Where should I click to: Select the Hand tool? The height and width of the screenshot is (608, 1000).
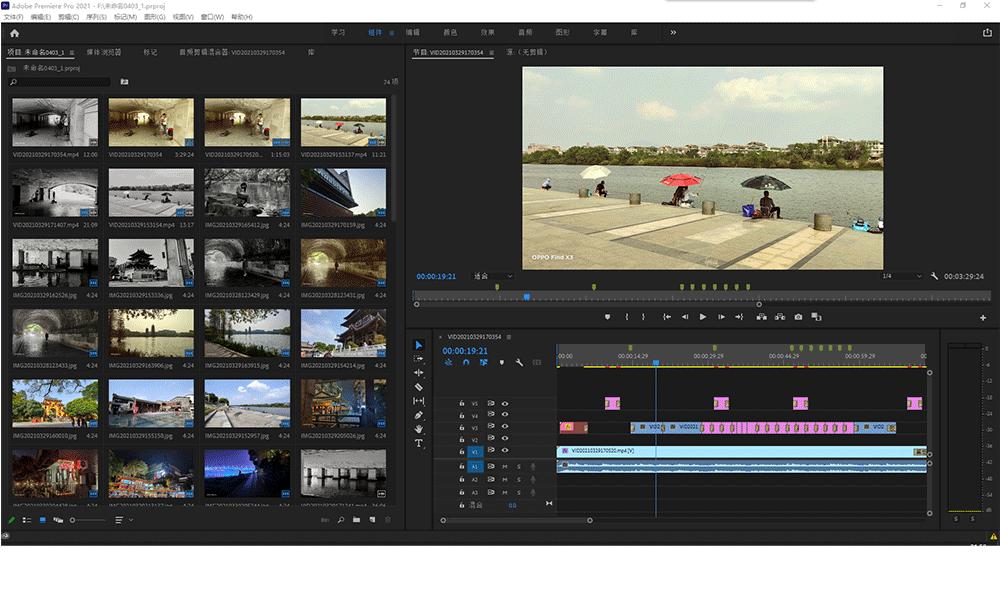[x=418, y=429]
